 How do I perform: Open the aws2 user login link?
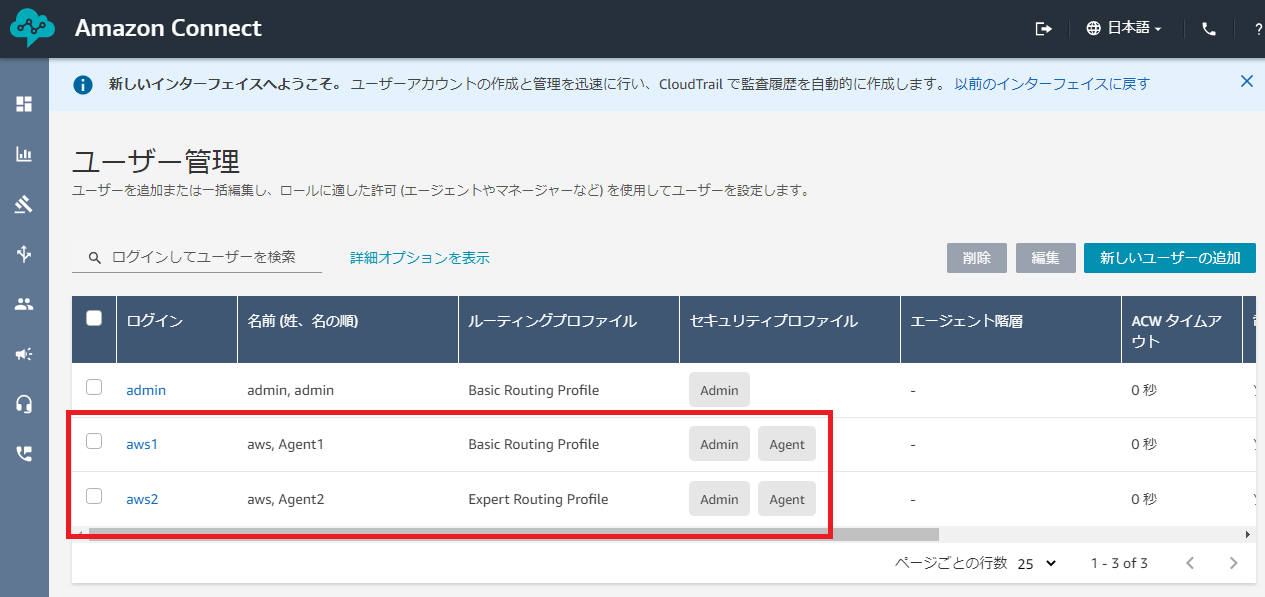point(142,499)
